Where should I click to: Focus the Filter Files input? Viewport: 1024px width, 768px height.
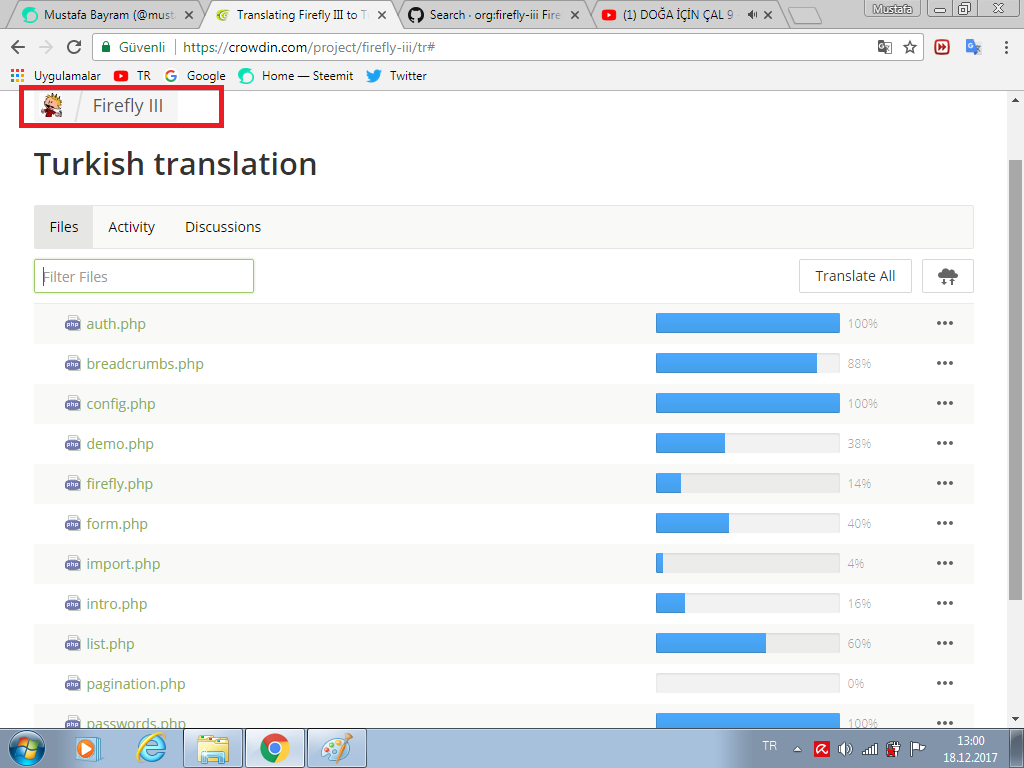pos(144,276)
